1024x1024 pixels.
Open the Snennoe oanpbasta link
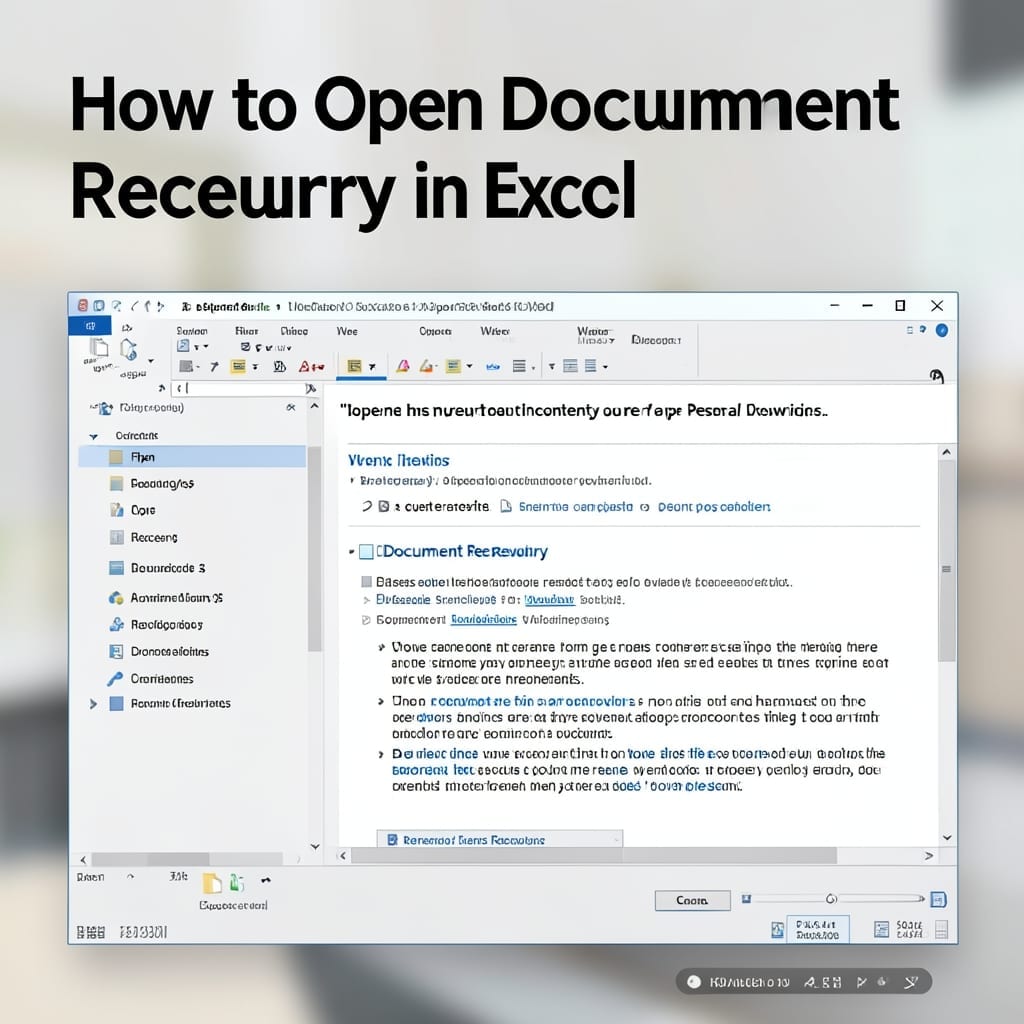(575, 507)
